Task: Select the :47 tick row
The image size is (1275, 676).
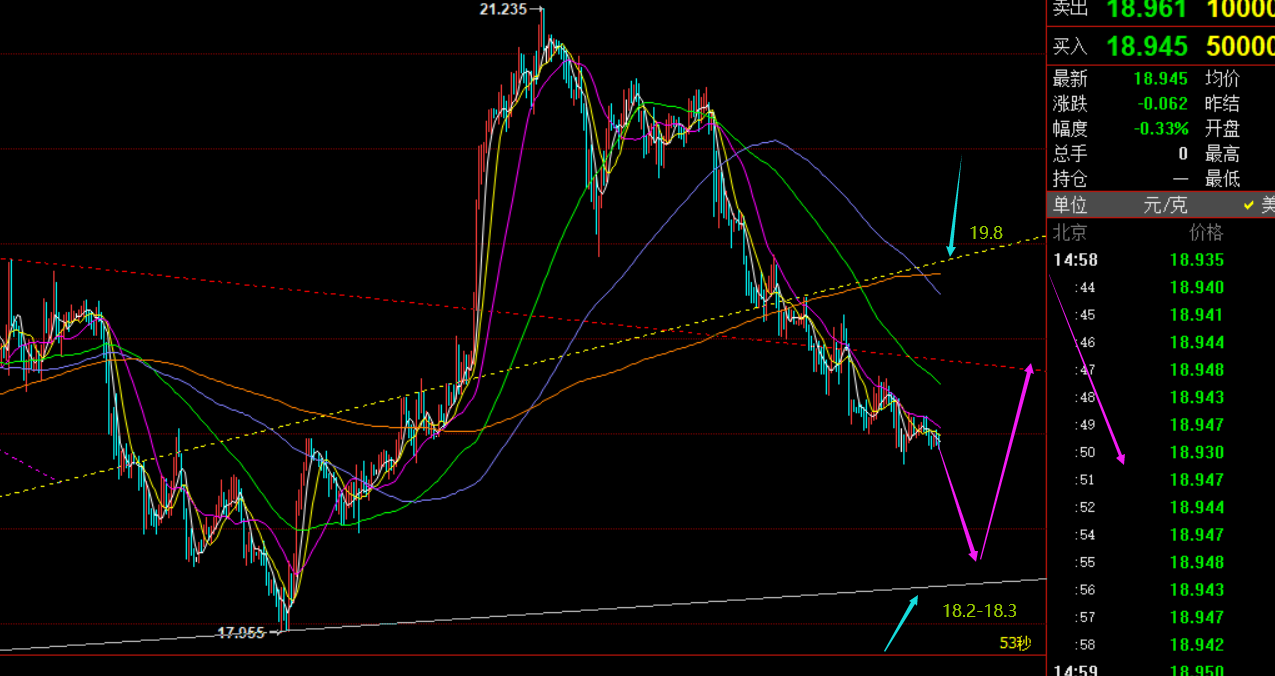Action: 1160,370
